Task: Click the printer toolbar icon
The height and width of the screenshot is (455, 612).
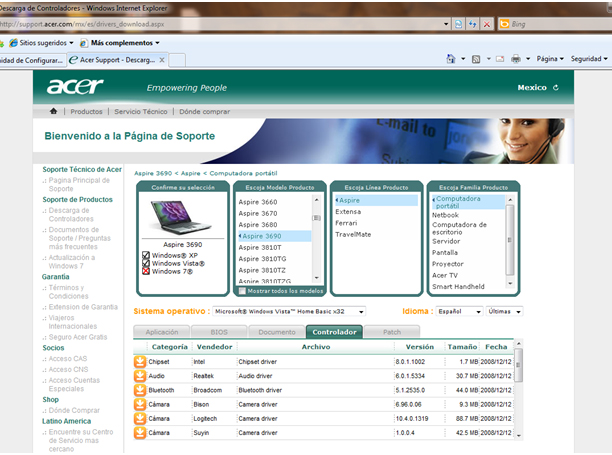Action: tap(516, 59)
